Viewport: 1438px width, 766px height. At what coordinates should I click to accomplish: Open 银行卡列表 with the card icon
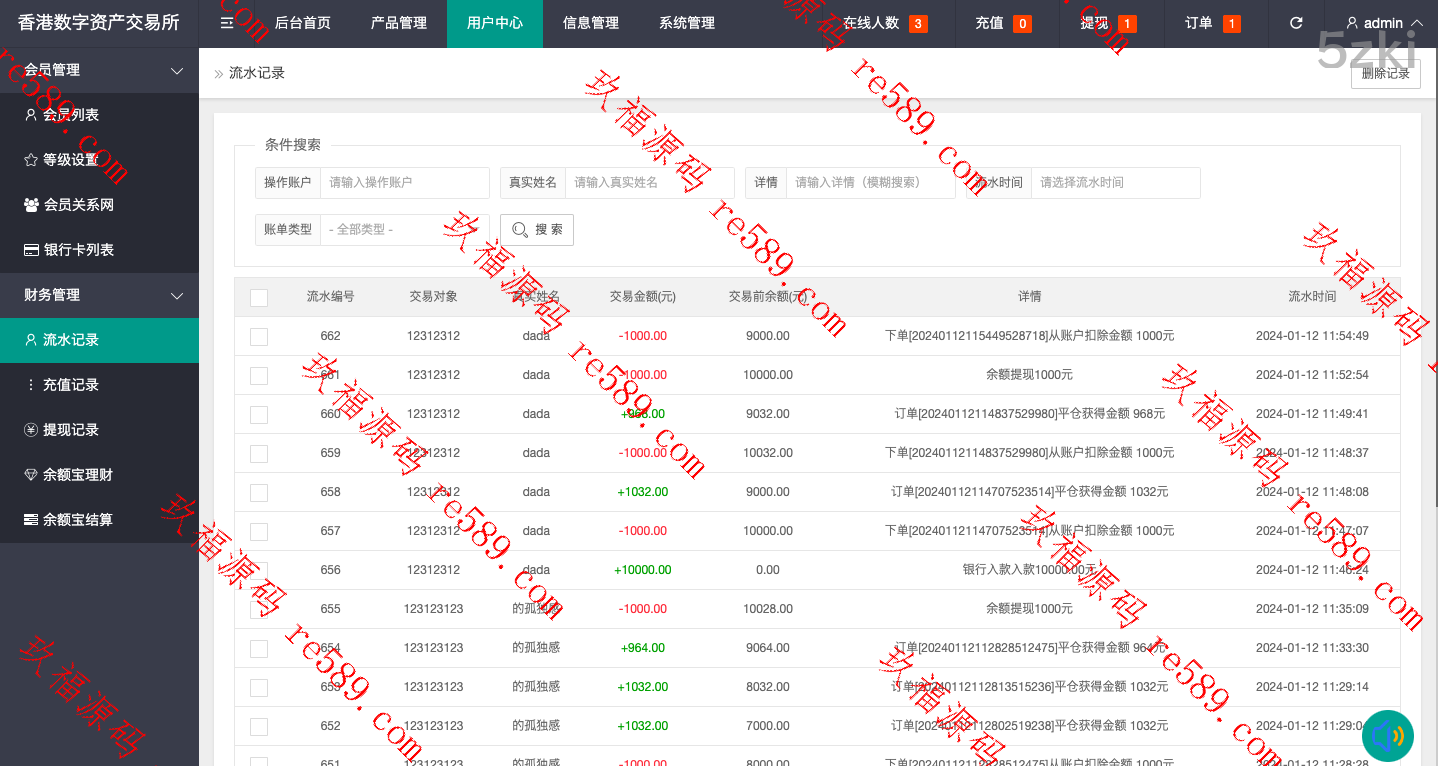(31, 250)
